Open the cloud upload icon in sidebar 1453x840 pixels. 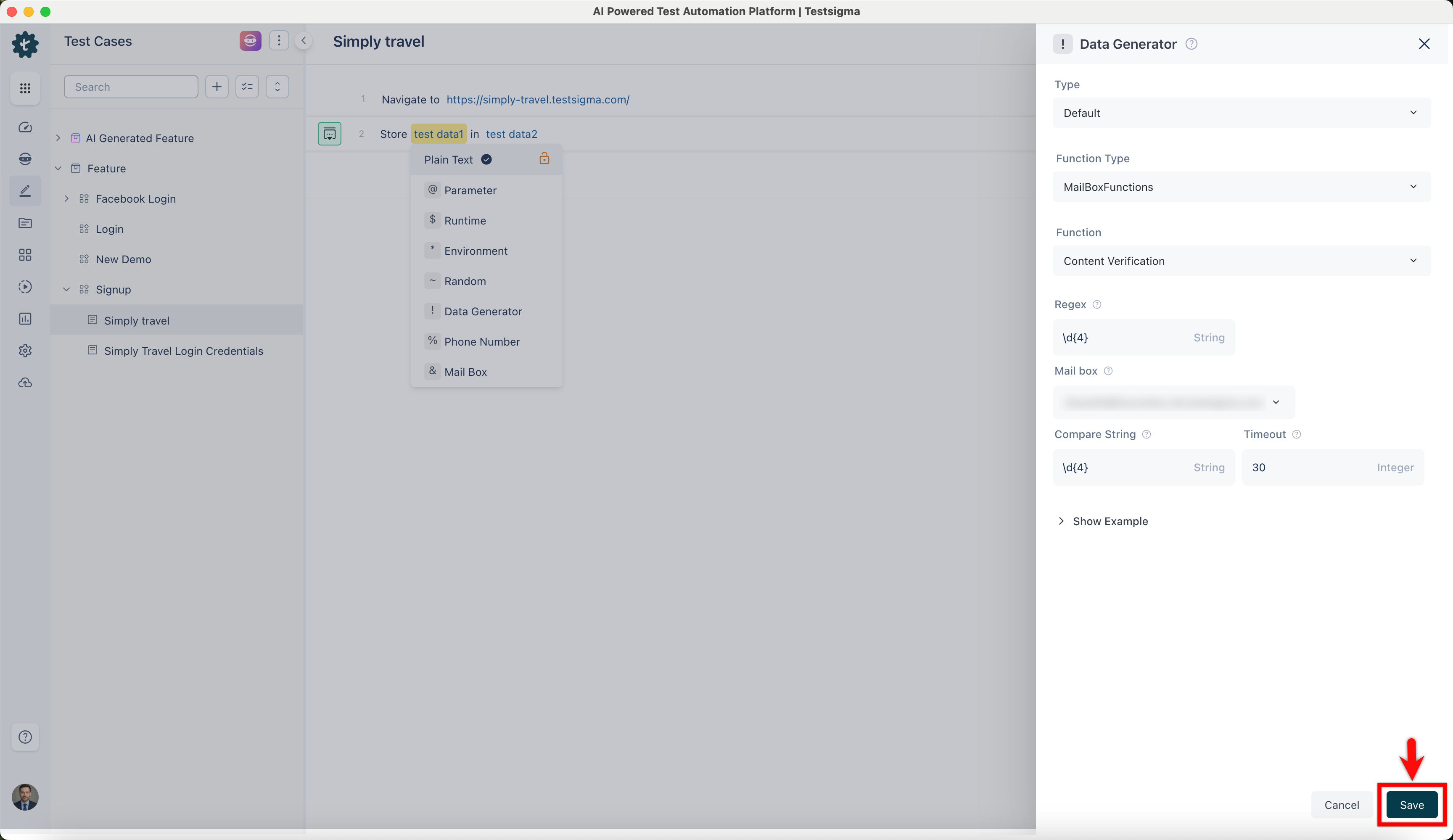pyautogui.click(x=25, y=382)
